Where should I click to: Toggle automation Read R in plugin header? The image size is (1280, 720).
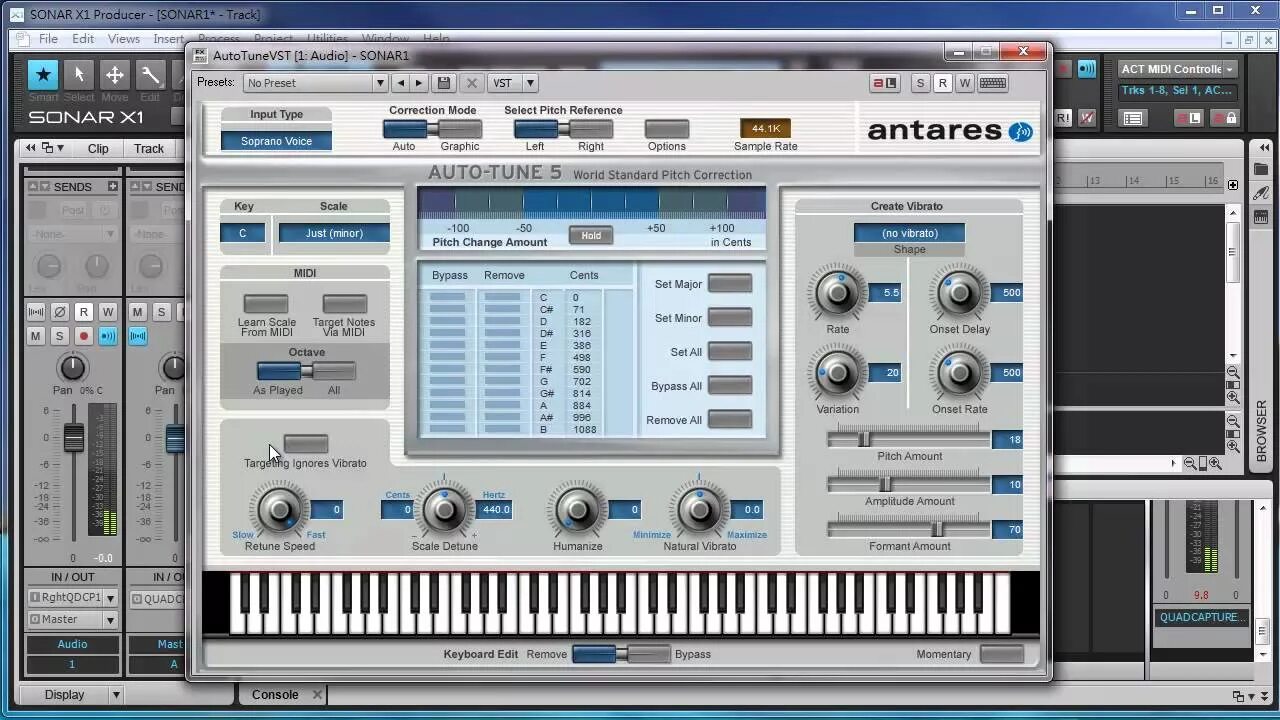point(942,83)
